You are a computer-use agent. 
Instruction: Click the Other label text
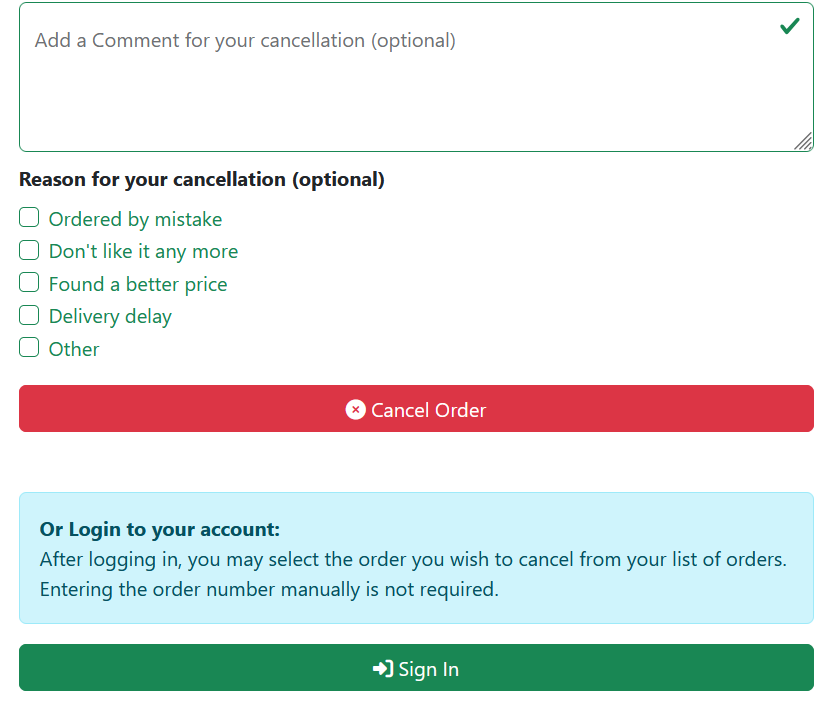74,349
